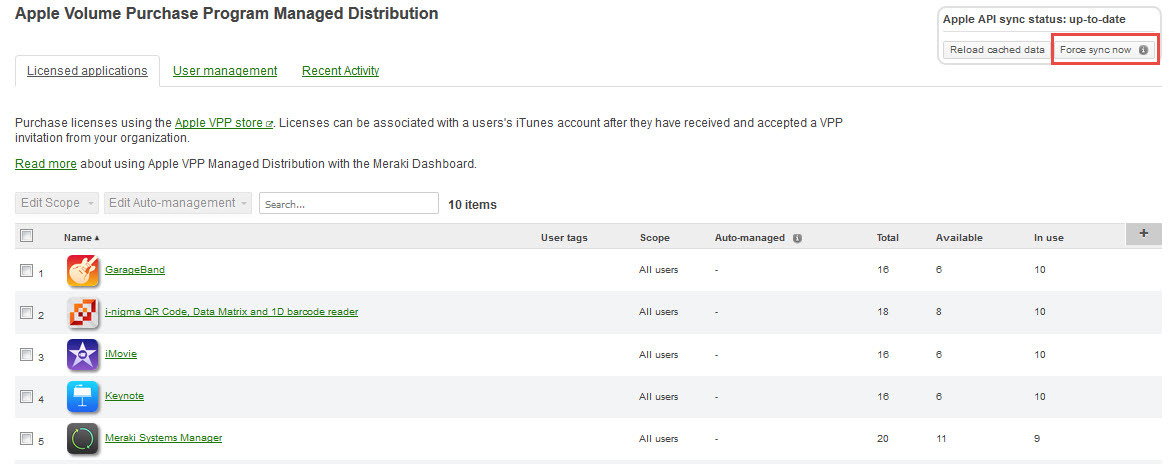Click the GarageBand app icon
The width and height of the screenshot is (1172, 464).
(x=82, y=270)
